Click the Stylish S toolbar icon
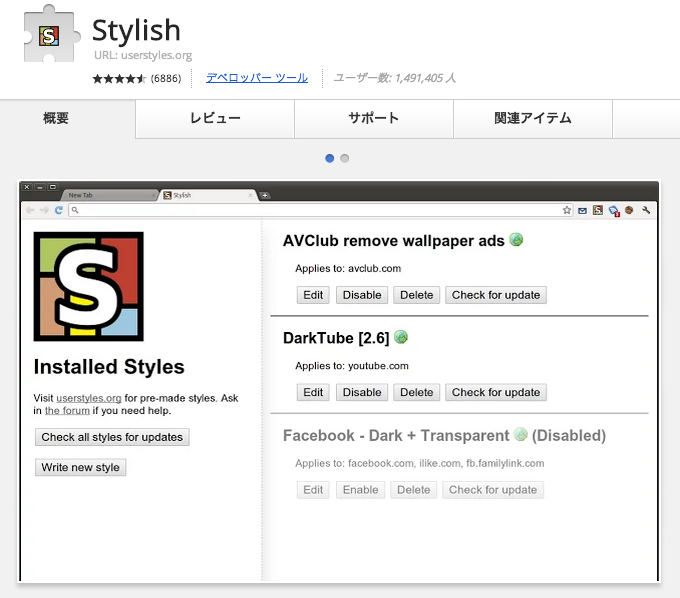Viewport: 680px width, 598px height. click(598, 210)
